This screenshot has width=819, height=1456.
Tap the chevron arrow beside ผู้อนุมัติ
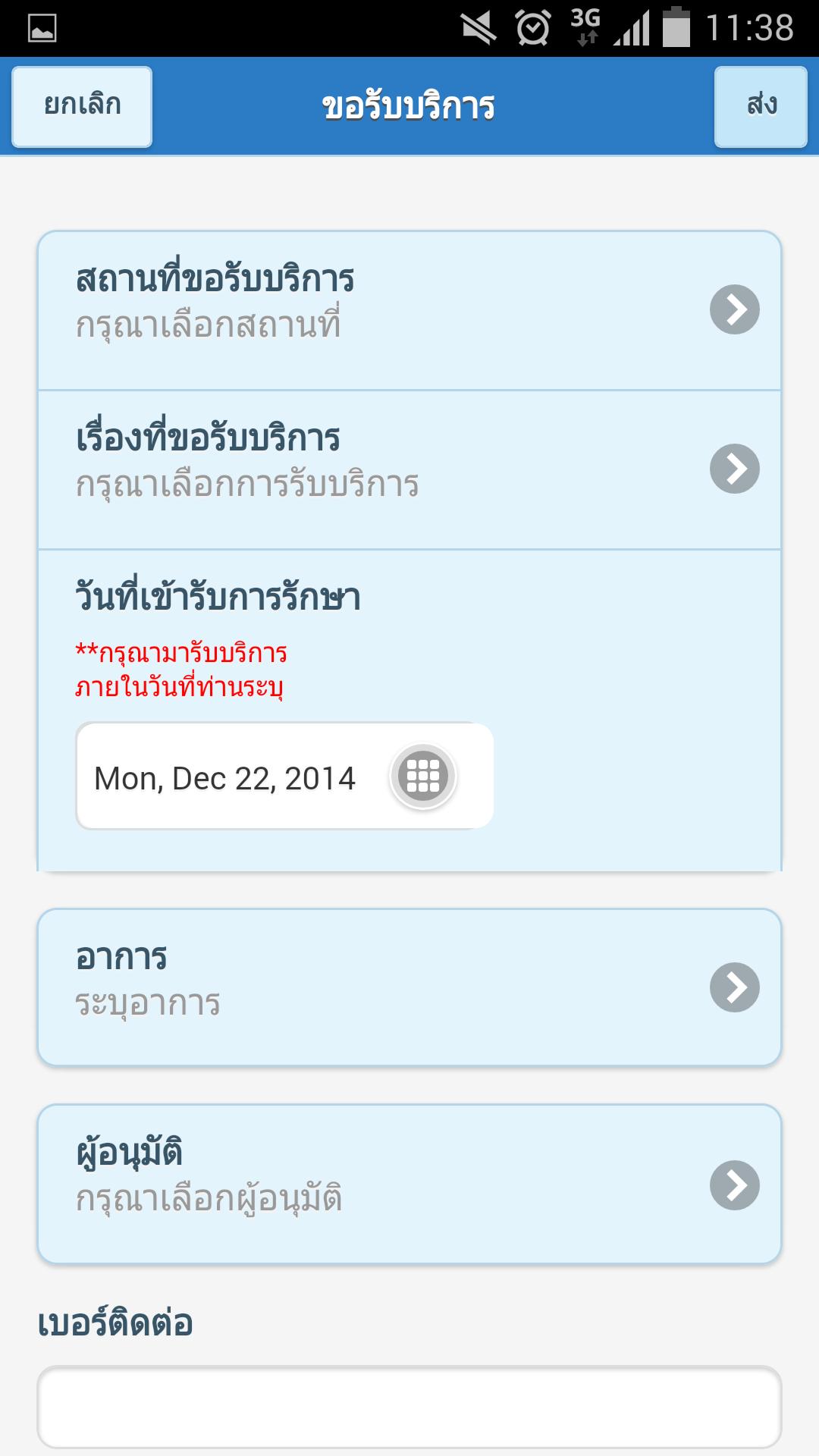point(734,1185)
